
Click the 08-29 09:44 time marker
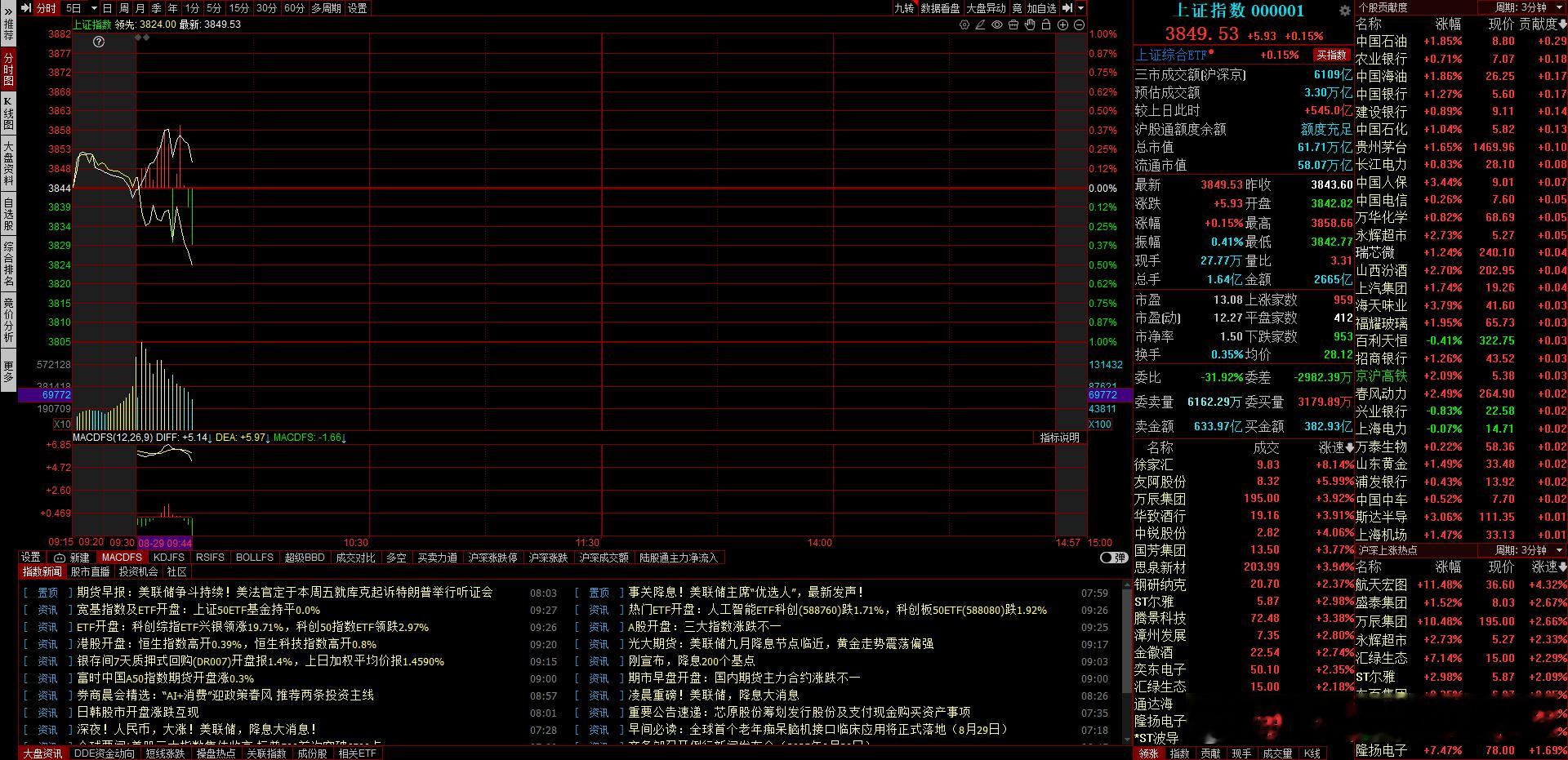tap(165, 543)
